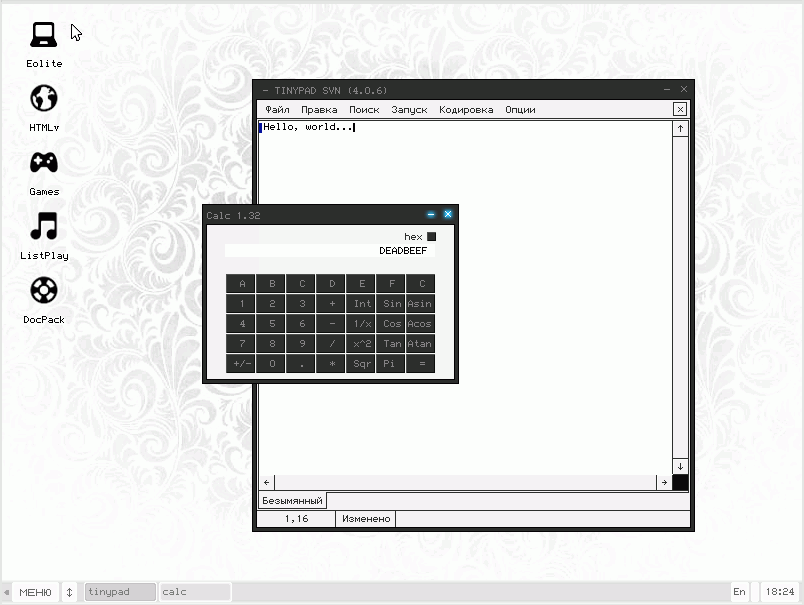Switch the En keyboard layout indicator
804x605 pixels.
pyautogui.click(x=739, y=592)
